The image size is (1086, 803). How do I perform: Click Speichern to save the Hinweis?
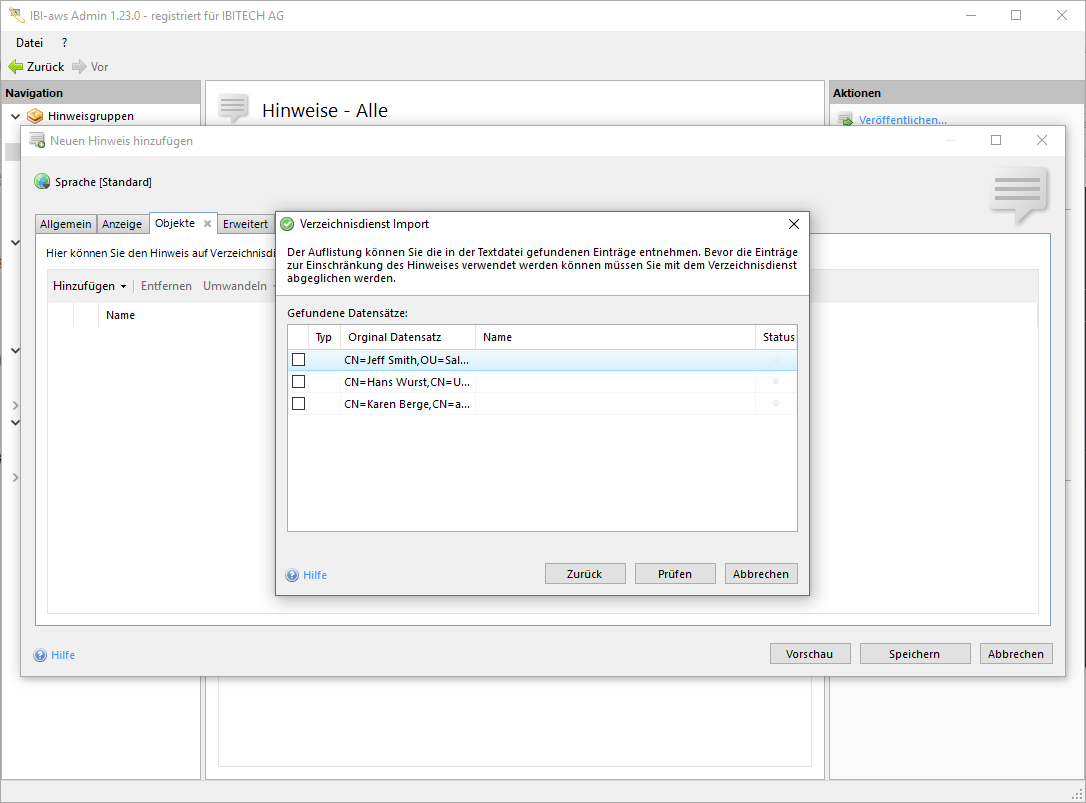pos(914,654)
